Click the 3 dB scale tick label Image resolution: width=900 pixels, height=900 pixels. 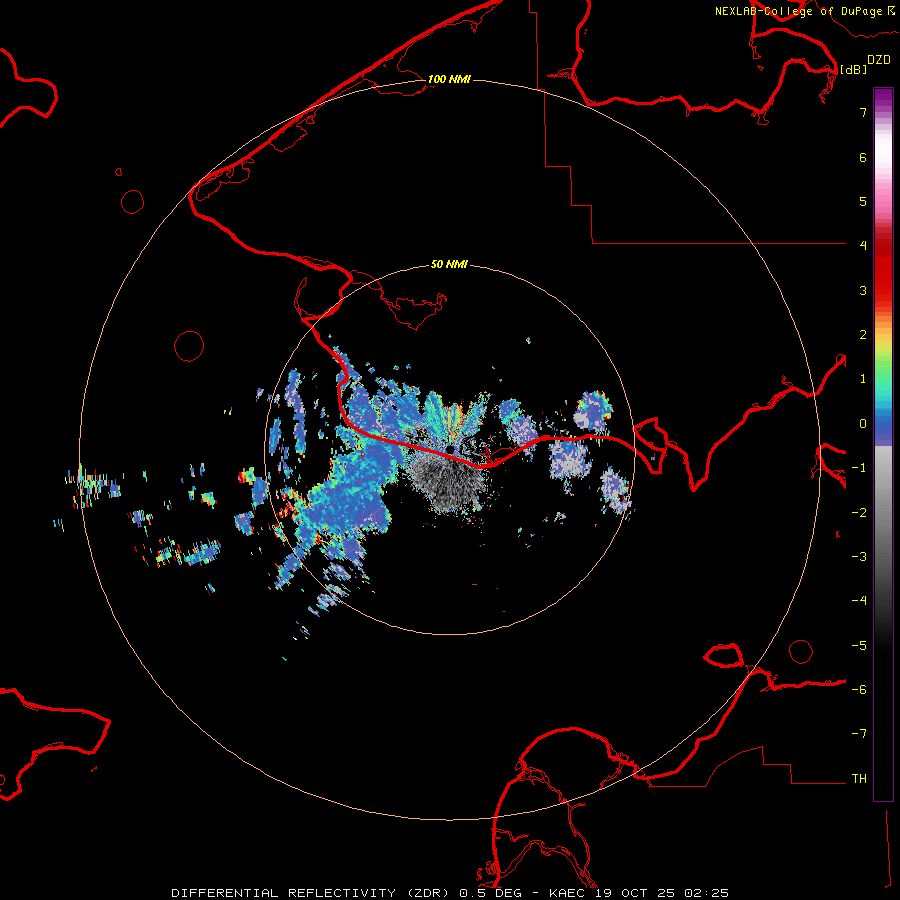point(863,290)
